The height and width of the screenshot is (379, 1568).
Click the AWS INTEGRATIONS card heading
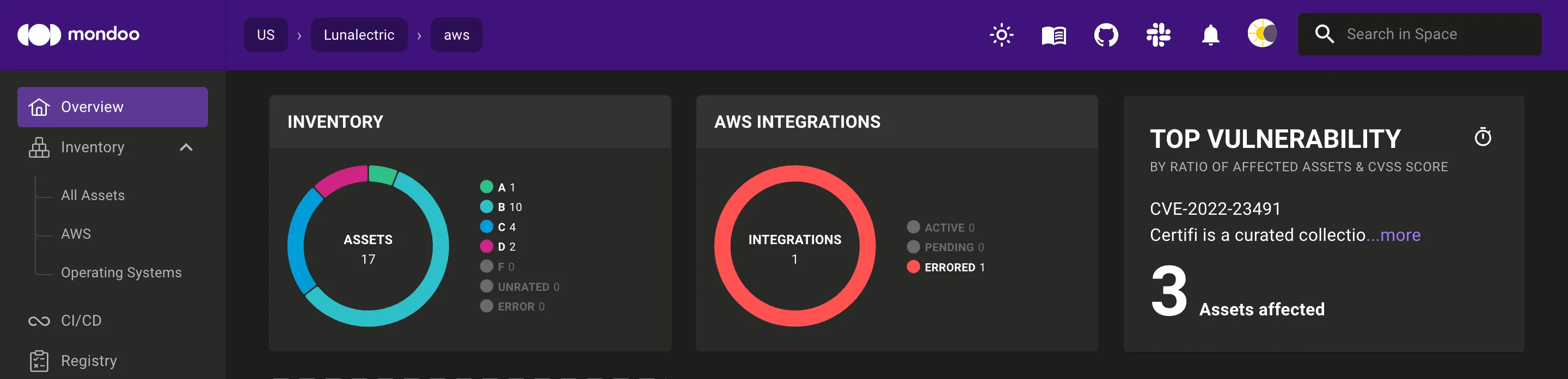(798, 122)
